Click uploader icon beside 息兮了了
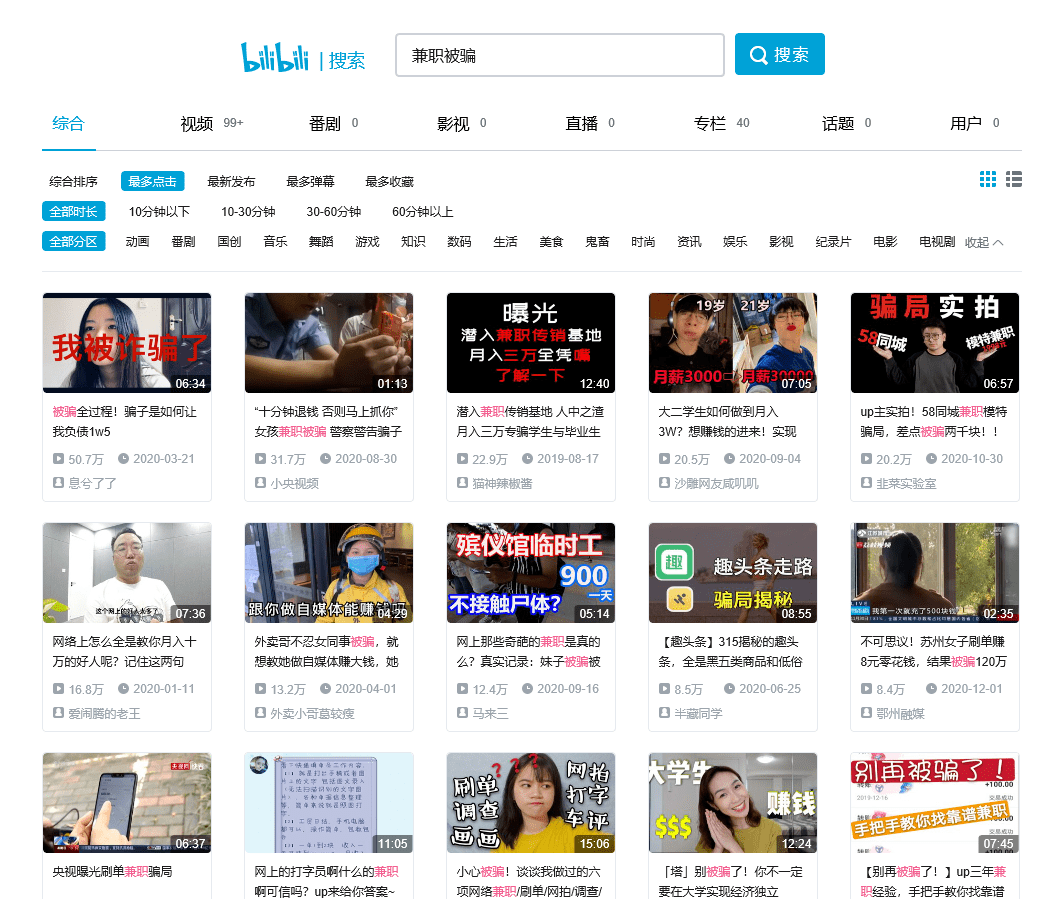 pos(59,482)
